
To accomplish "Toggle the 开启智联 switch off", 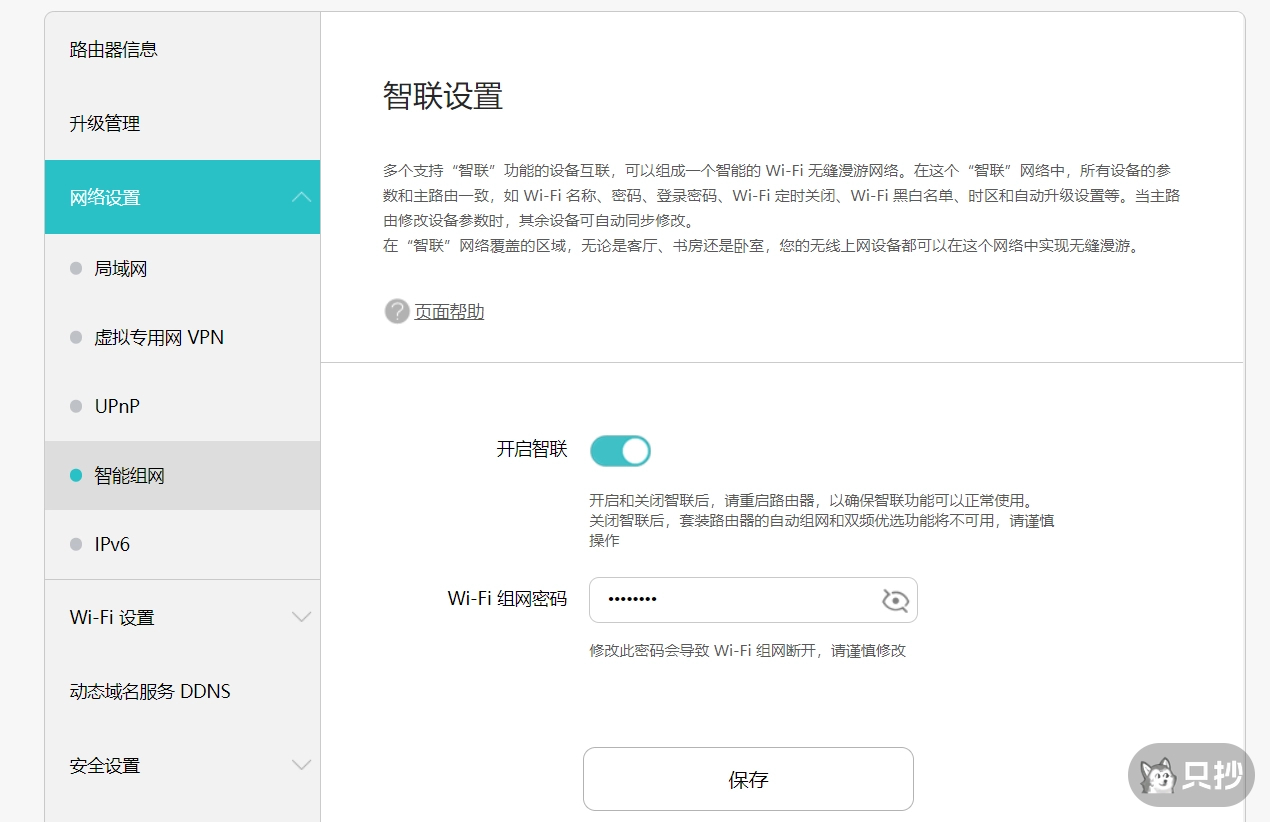I will click(x=620, y=451).
